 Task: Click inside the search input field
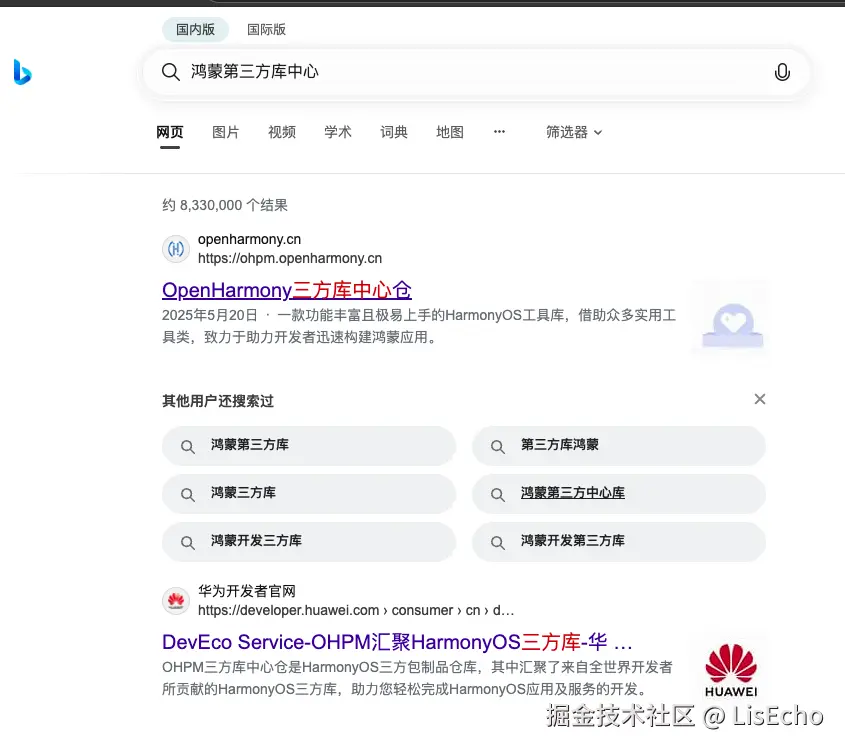450,72
